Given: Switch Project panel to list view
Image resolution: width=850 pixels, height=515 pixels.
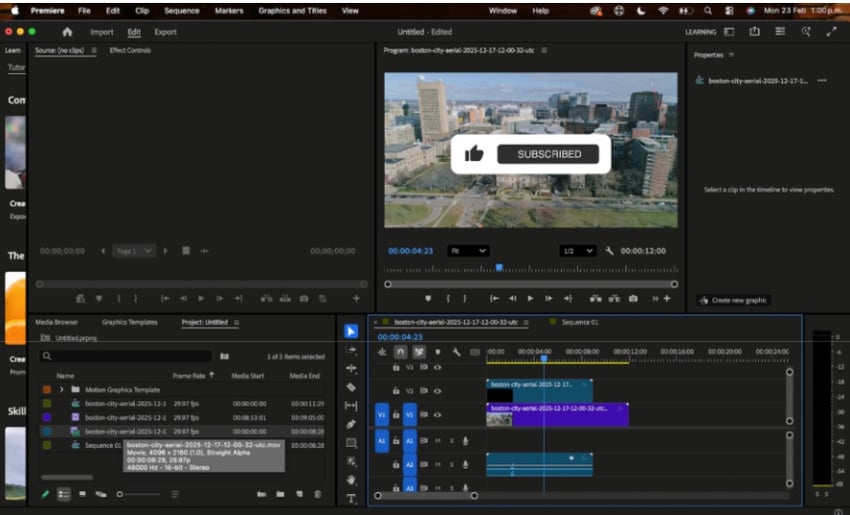Looking at the screenshot, I should click(x=63, y=494).
